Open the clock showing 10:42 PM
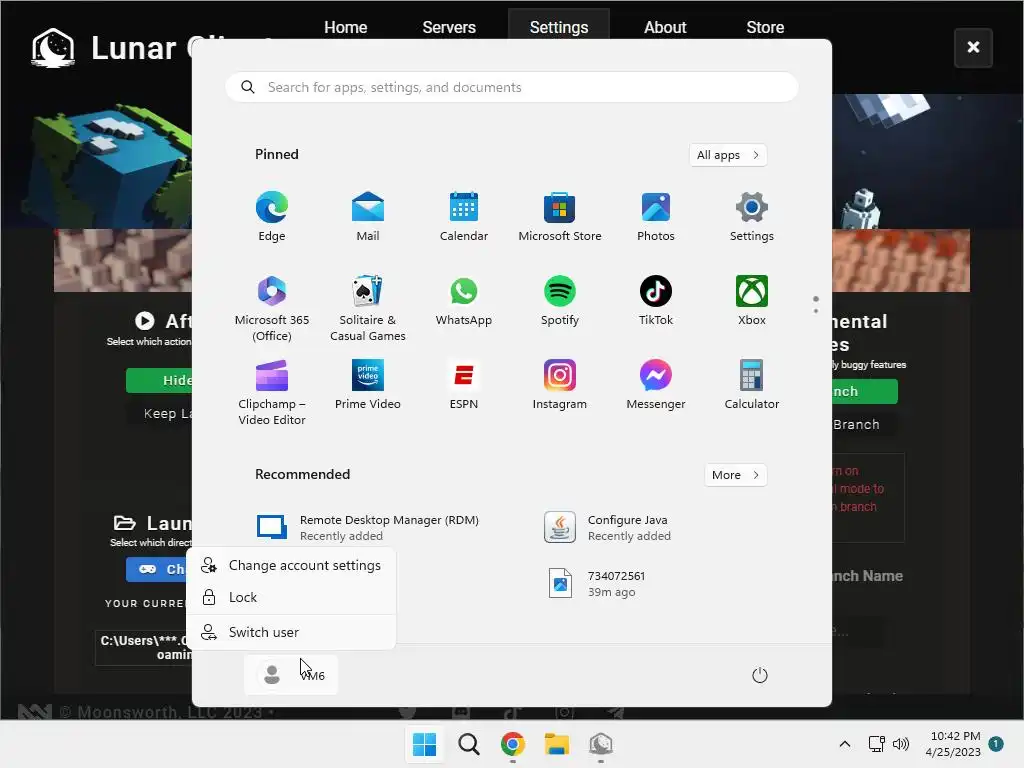The image size is (1024, 768). coord(953,744)
